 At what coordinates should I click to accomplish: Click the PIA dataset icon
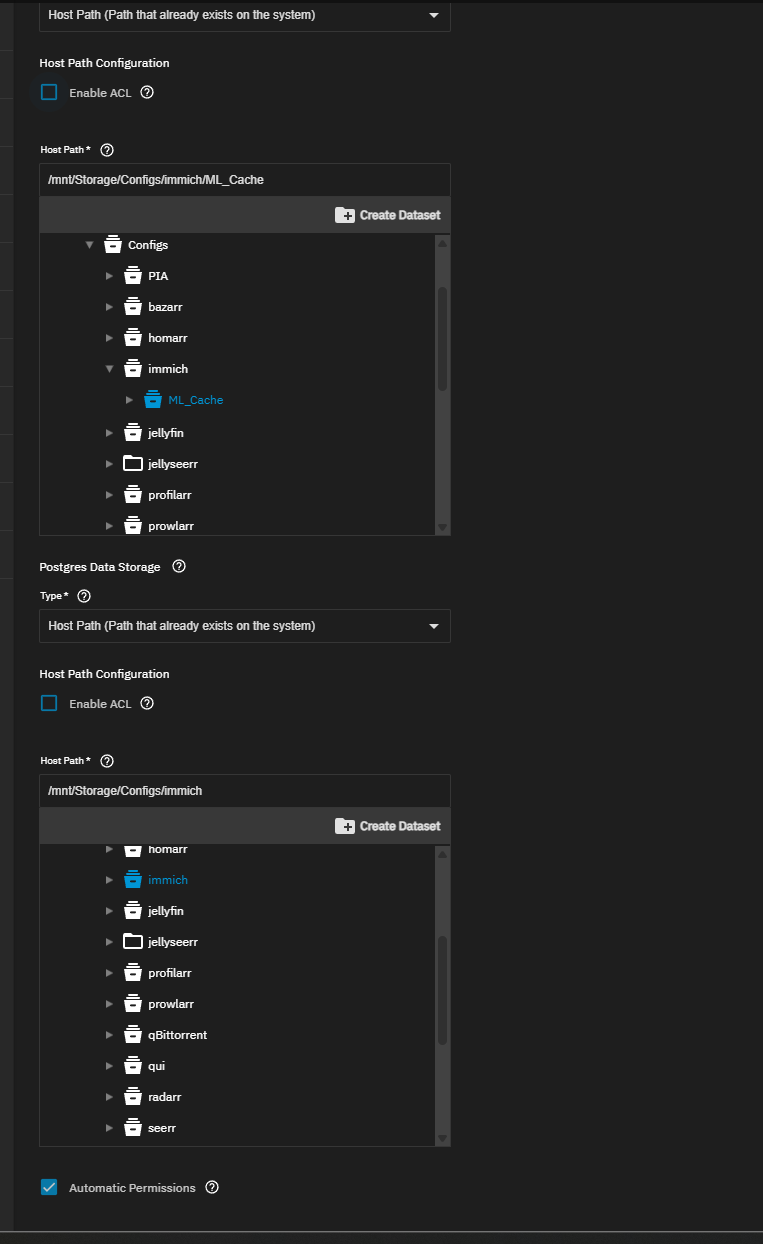click(x=133, y=275)
